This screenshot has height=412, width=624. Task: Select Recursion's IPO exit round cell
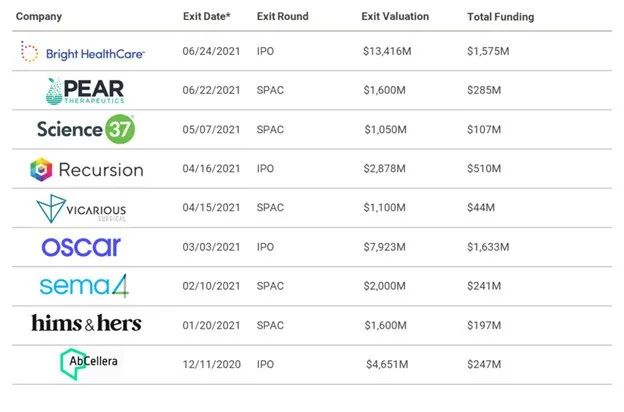pos(265,169)
